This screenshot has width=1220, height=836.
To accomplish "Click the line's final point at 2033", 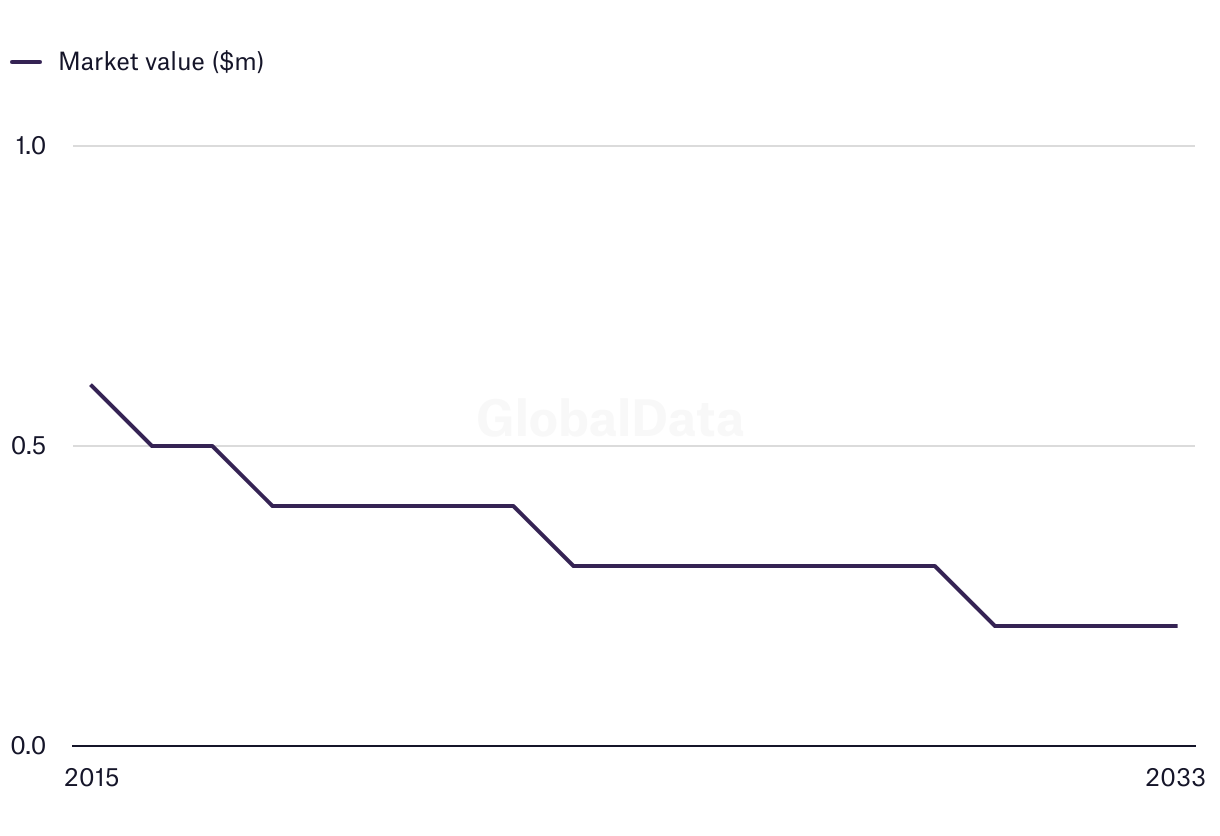I will coord(1176,626).
